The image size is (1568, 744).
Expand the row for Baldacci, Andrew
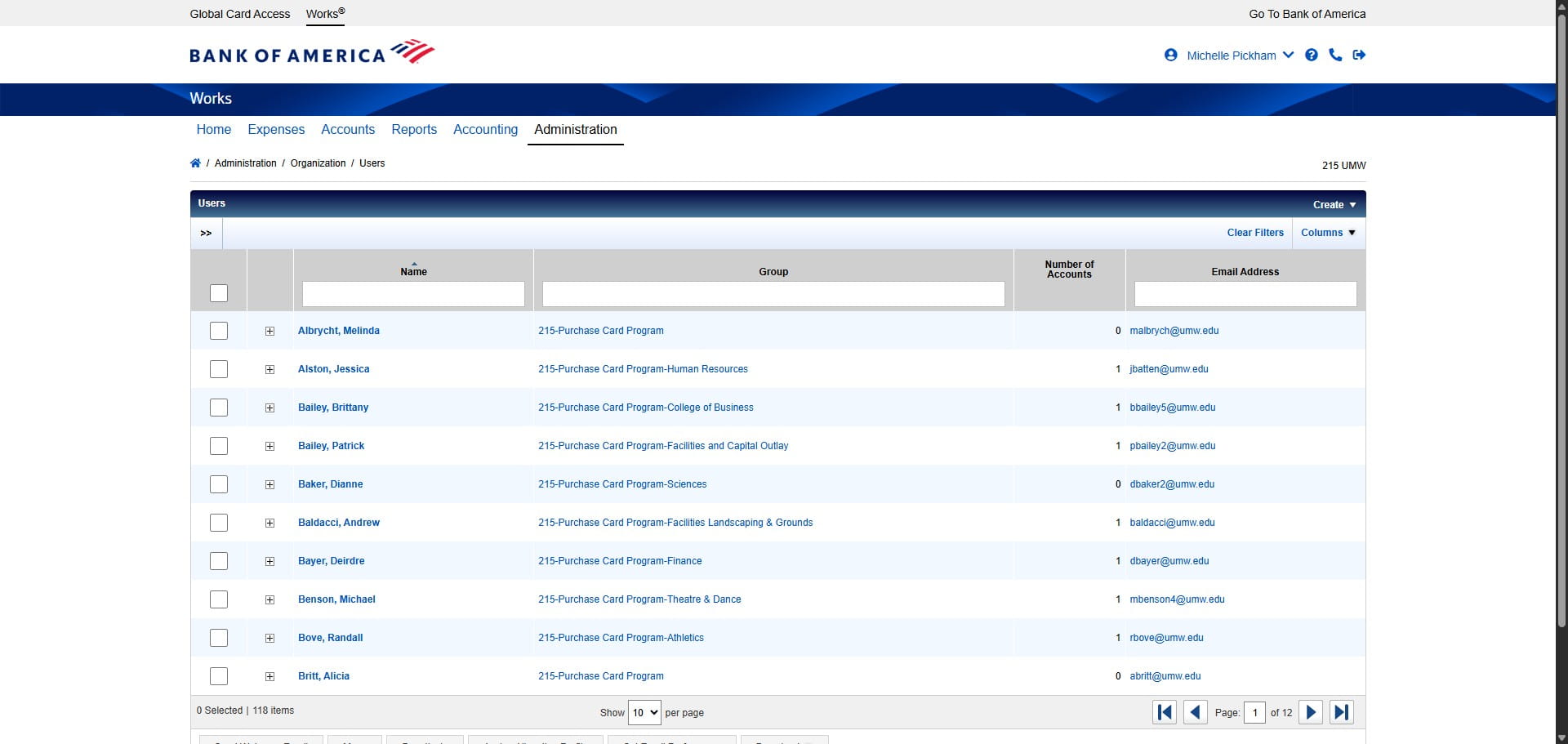(269, 523)
